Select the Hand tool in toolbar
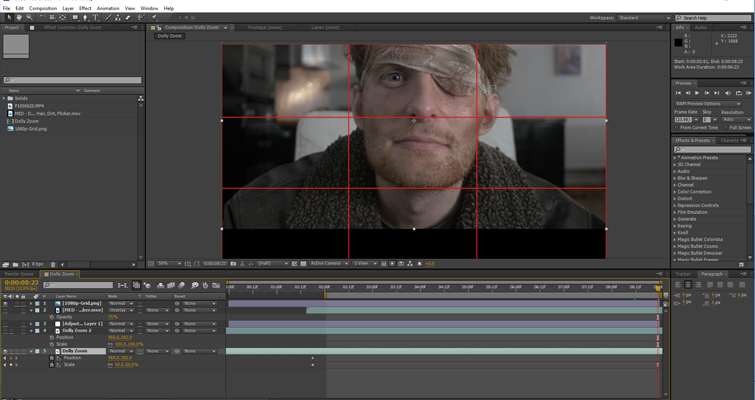This screenshot has width=755, height=400. pyautogui.click(x=21, y=17)
